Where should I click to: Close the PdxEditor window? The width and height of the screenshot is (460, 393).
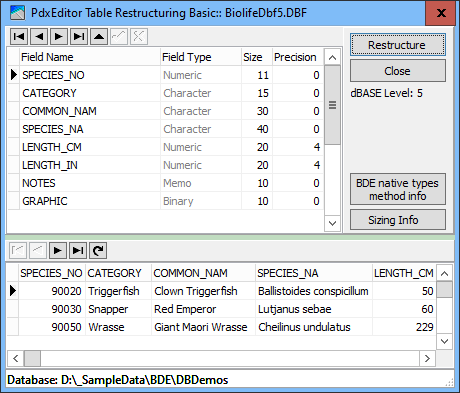point(441,13)
